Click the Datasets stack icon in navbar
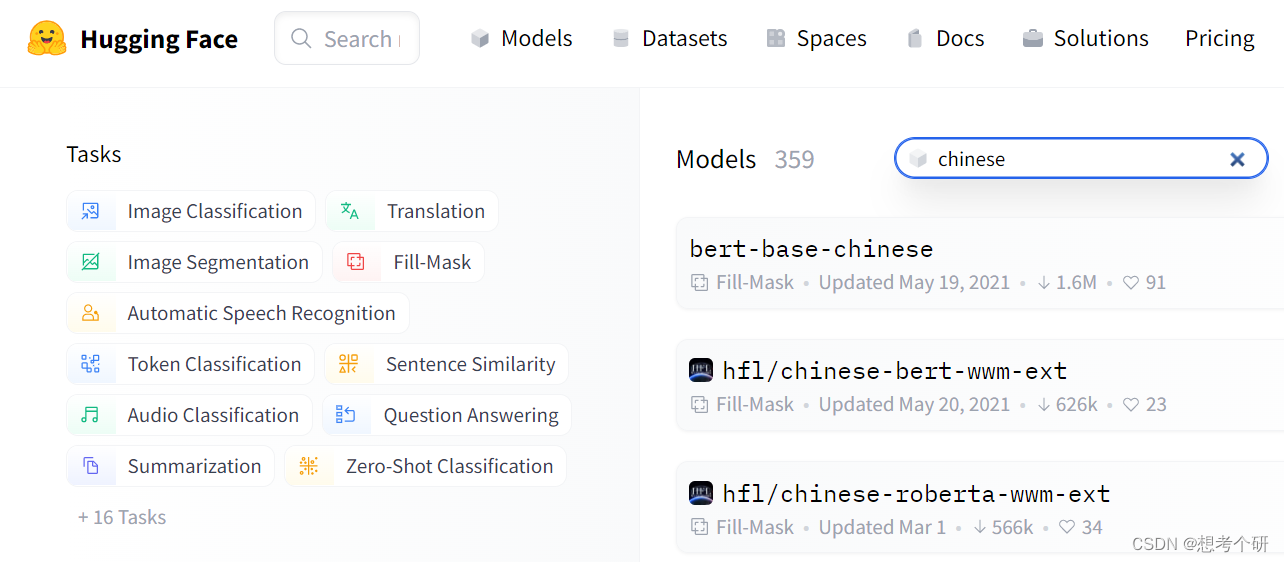1284x562 pixels. [x=621, y=39]
